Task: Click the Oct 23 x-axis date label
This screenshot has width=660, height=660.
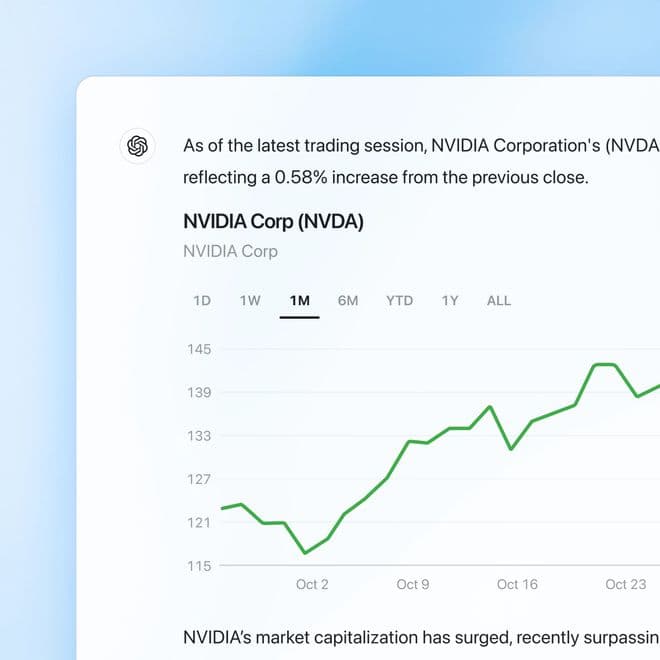Action: click(625, 584)
